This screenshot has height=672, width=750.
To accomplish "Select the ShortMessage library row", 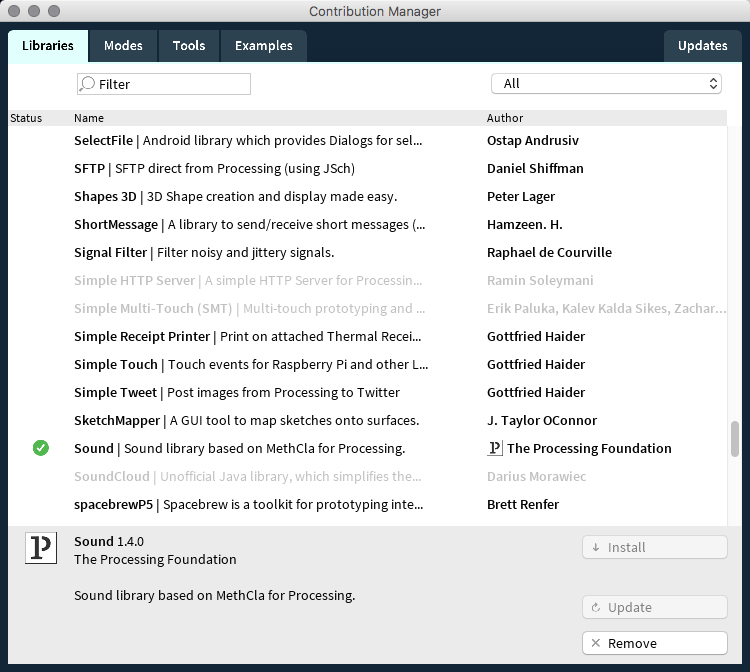I will tap(367, 224).
